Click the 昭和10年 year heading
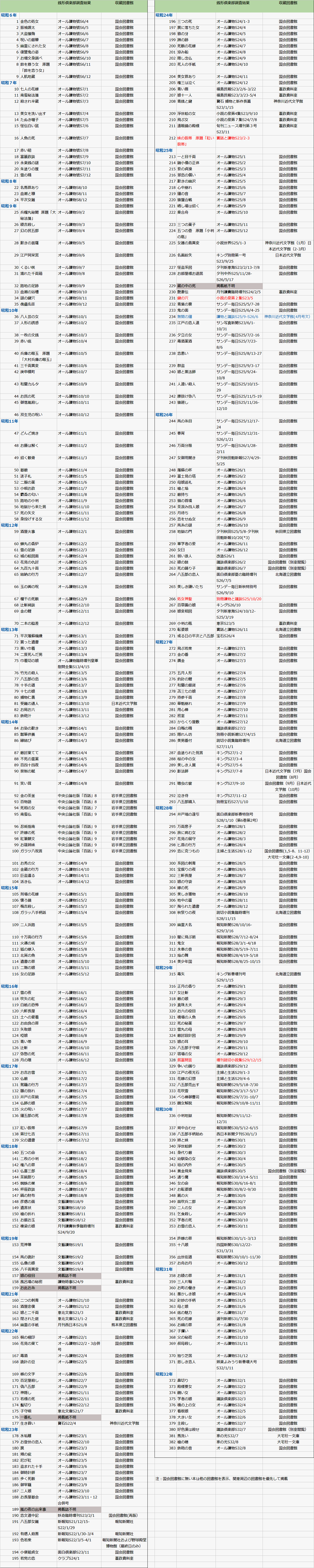 (10, 310)
